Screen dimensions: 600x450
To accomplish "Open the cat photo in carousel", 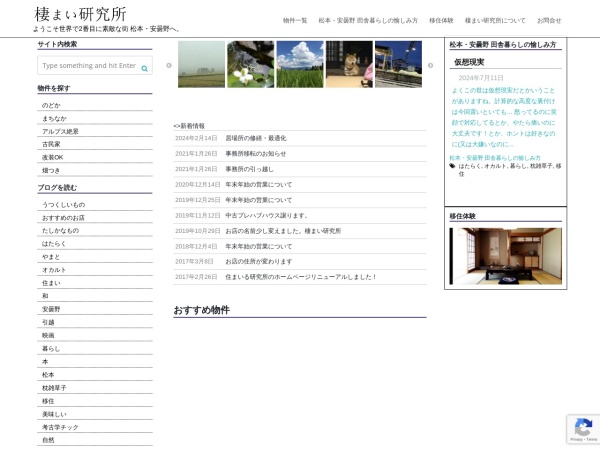I will (348, 64).
